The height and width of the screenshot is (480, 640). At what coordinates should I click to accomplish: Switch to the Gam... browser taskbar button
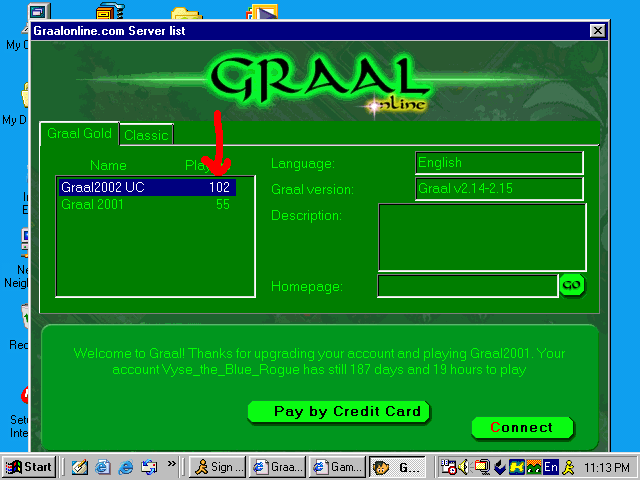(x=338, y=467)
